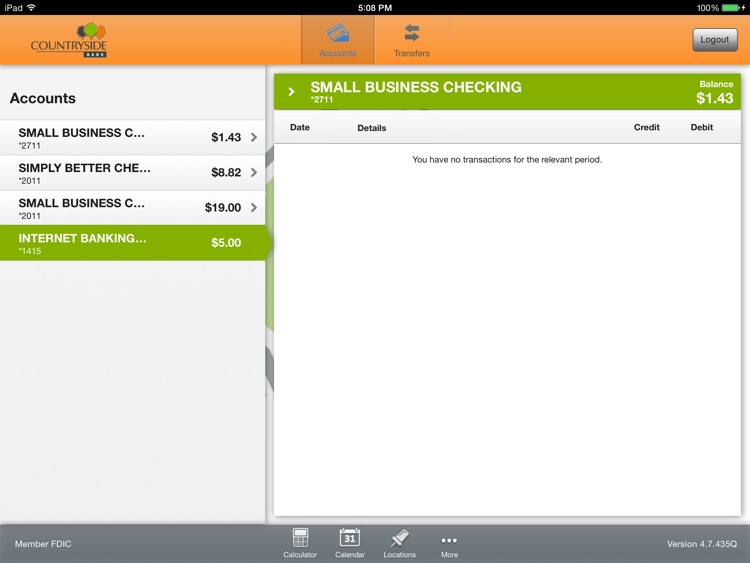
Task: Click the Member FDIC label
Action: [x=43, y=544]
